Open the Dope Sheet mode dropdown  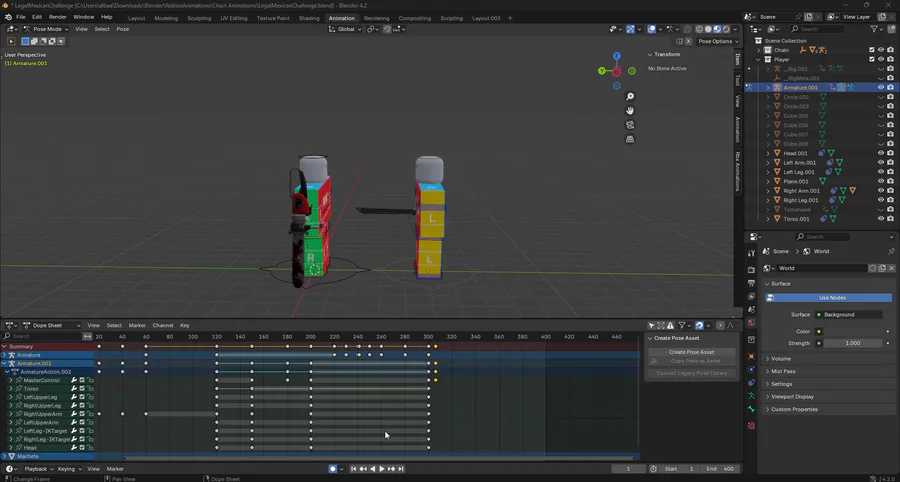pos(52,325)
